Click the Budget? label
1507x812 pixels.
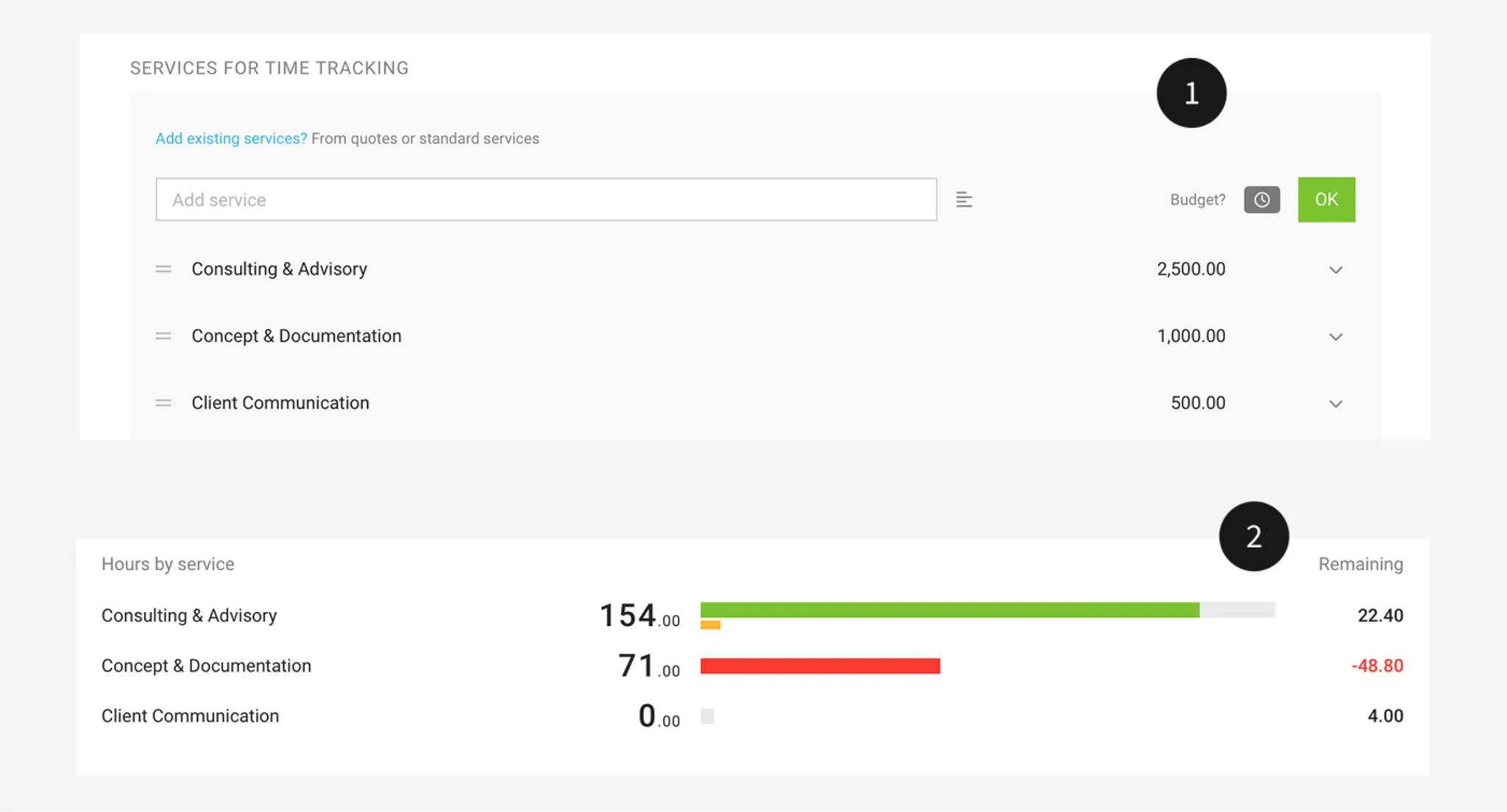point(1198,199)
